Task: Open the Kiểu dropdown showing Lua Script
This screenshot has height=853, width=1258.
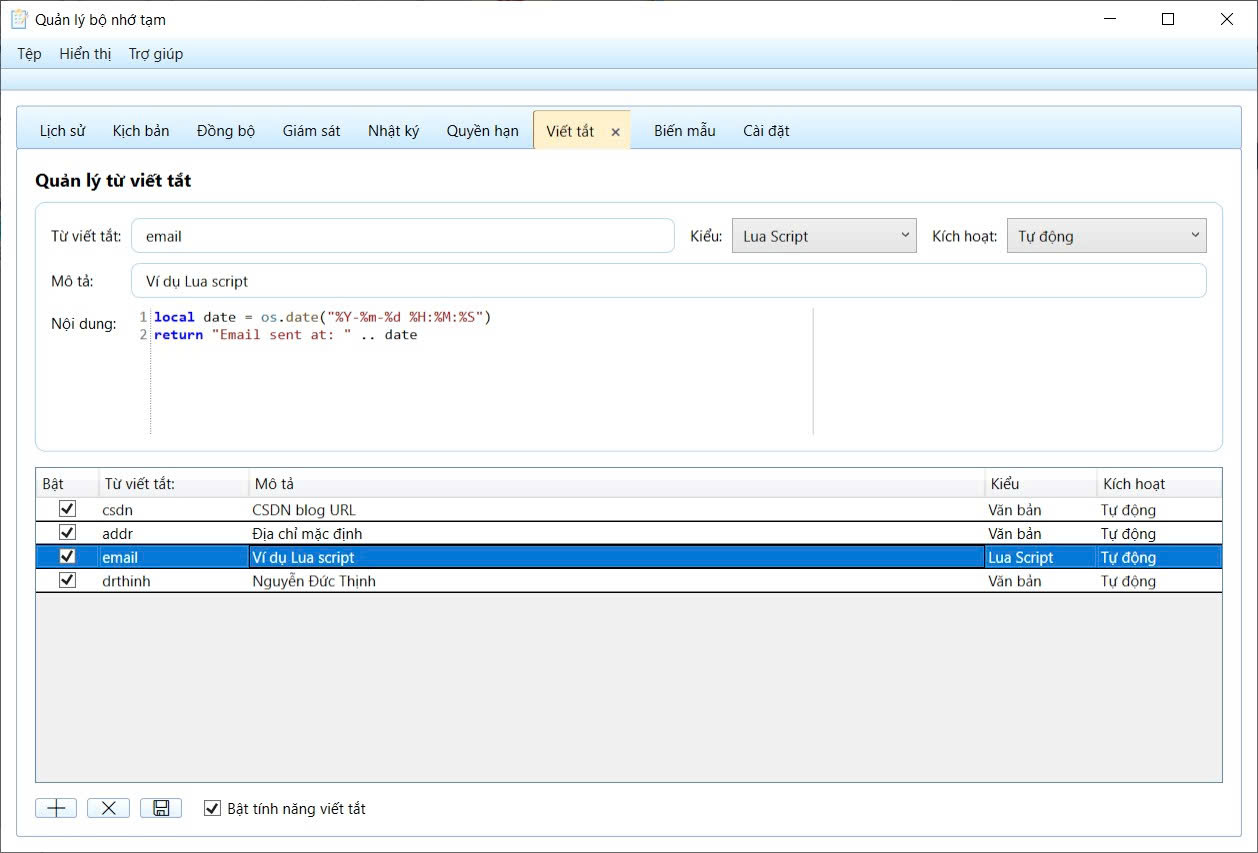Action: click(824, 236)
